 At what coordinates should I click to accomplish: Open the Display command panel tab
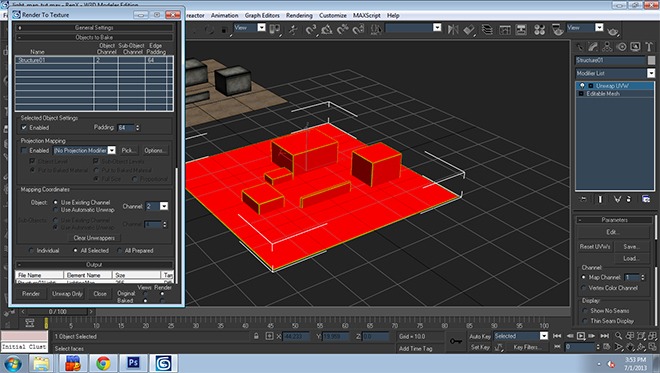click(635, 47)
